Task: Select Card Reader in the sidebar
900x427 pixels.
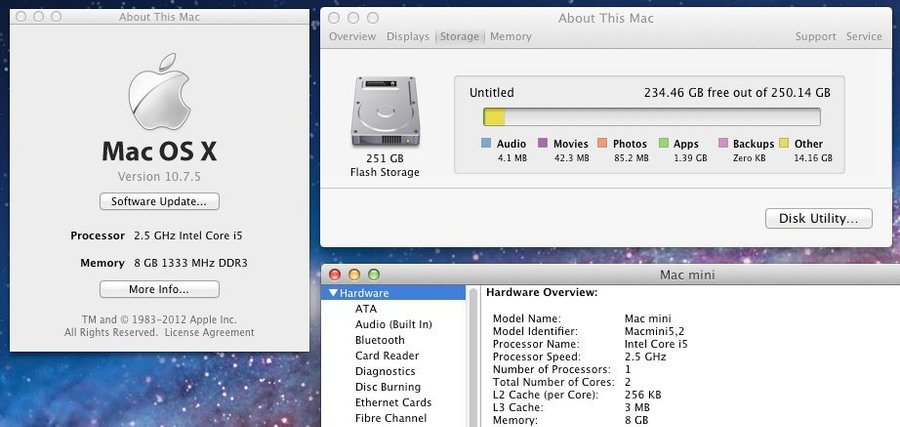Action: point(387,355)
